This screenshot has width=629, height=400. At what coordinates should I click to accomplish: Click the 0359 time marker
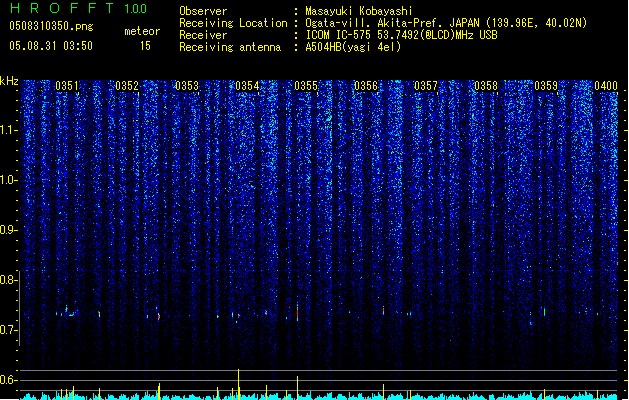pyautogui.click(x=546, y=86)
